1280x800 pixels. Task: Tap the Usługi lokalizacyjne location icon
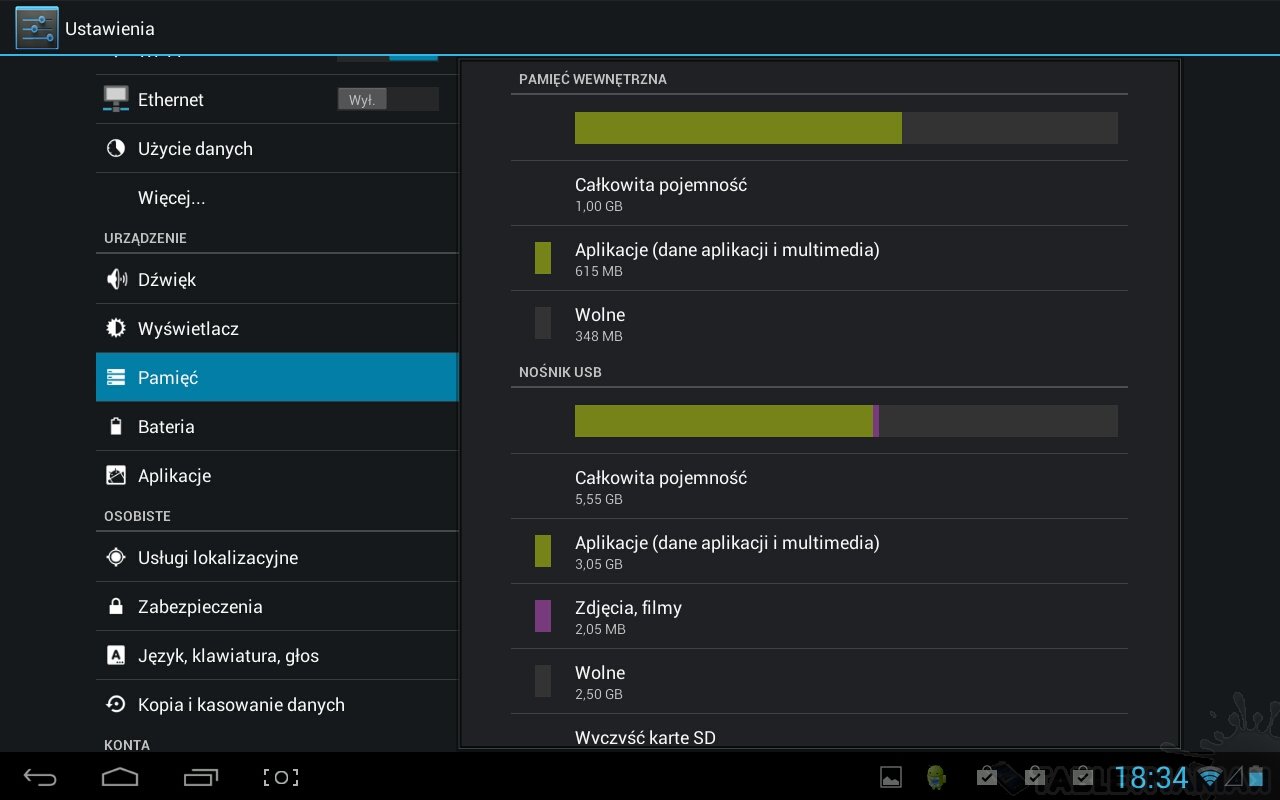pos(116,558)
